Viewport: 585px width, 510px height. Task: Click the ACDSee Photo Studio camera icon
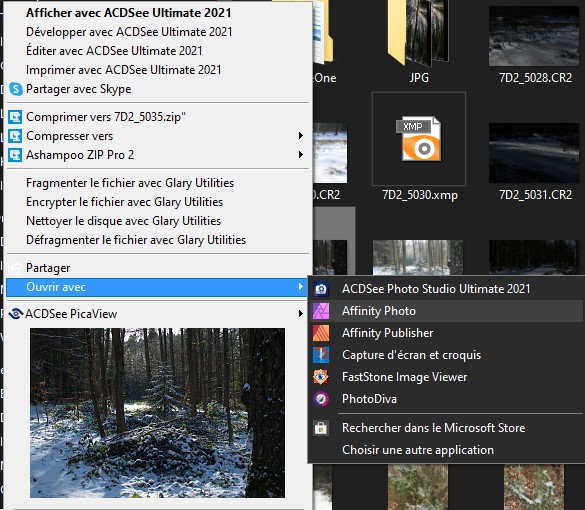[321, 289]
